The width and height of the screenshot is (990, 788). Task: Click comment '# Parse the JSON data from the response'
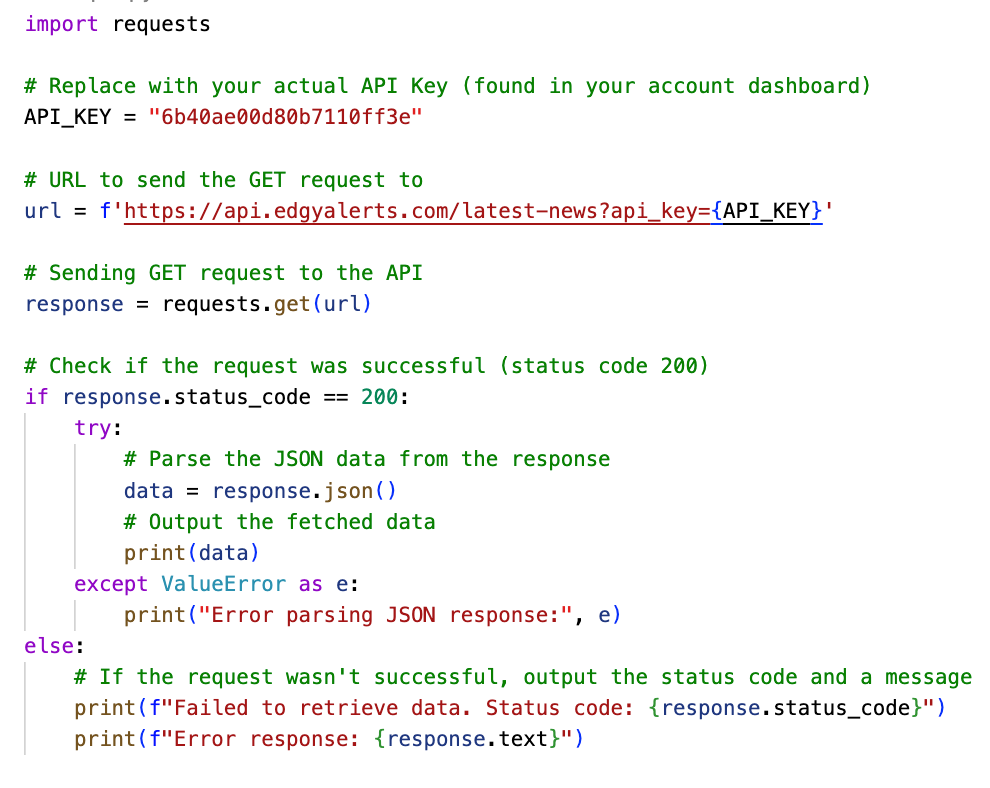367,459
